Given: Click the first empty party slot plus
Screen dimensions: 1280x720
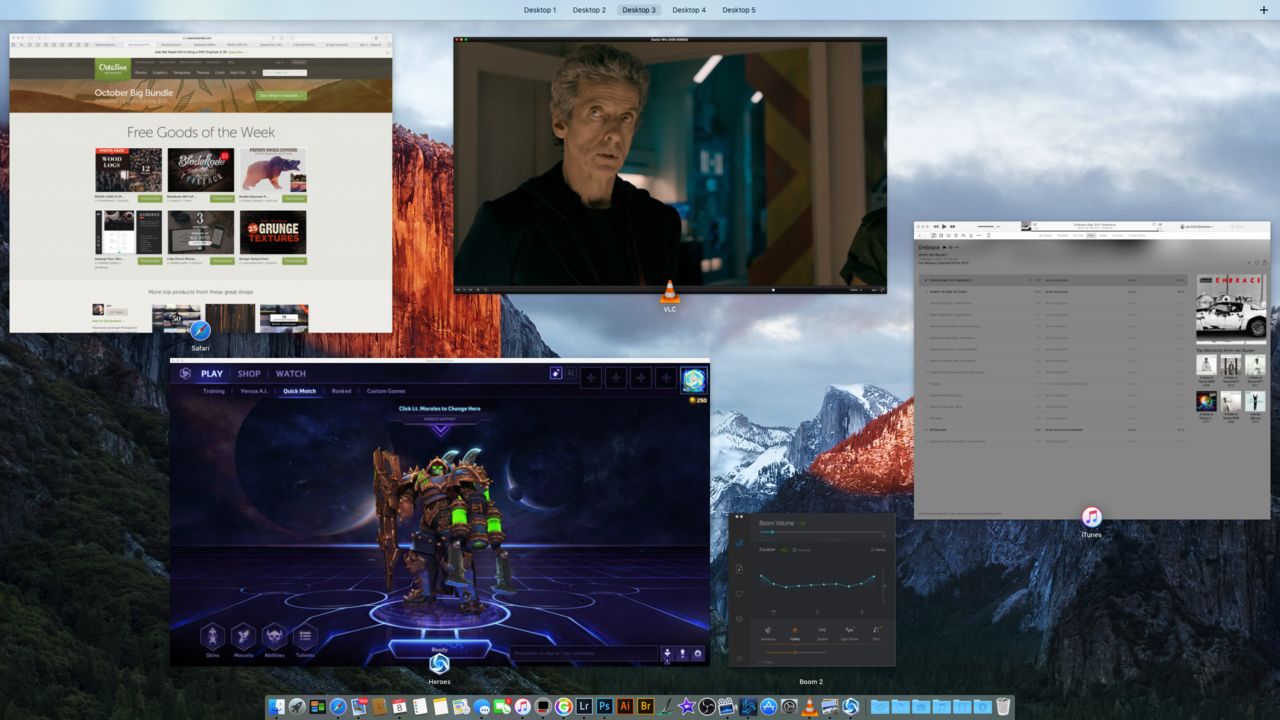Looking at the screenshot, I should click(x=591, y=377).
